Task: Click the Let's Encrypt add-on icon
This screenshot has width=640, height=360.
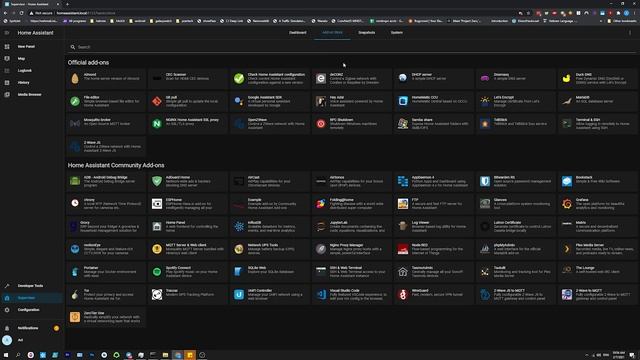Action: coord(484,101)
